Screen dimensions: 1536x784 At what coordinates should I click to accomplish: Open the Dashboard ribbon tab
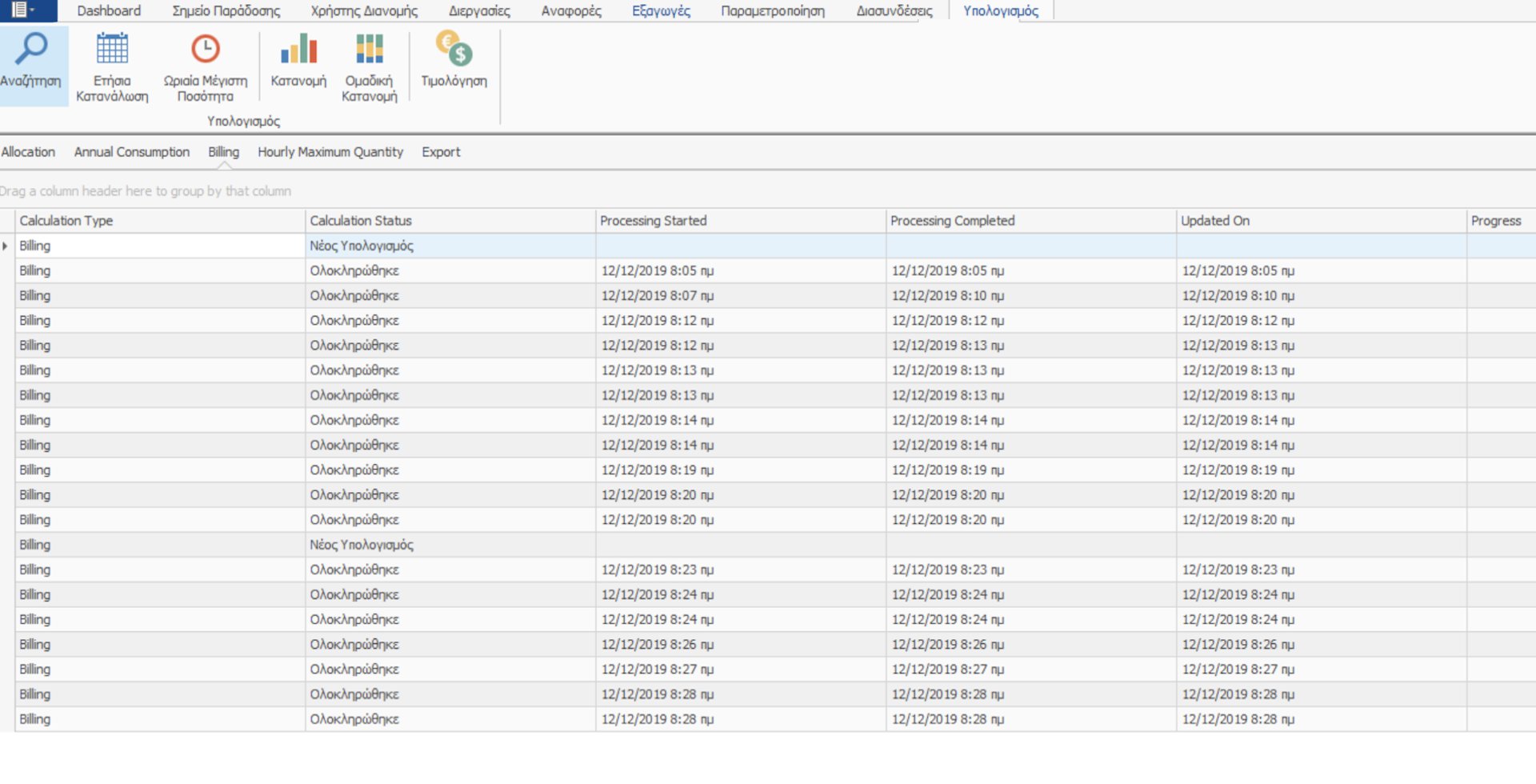(109, 11)
